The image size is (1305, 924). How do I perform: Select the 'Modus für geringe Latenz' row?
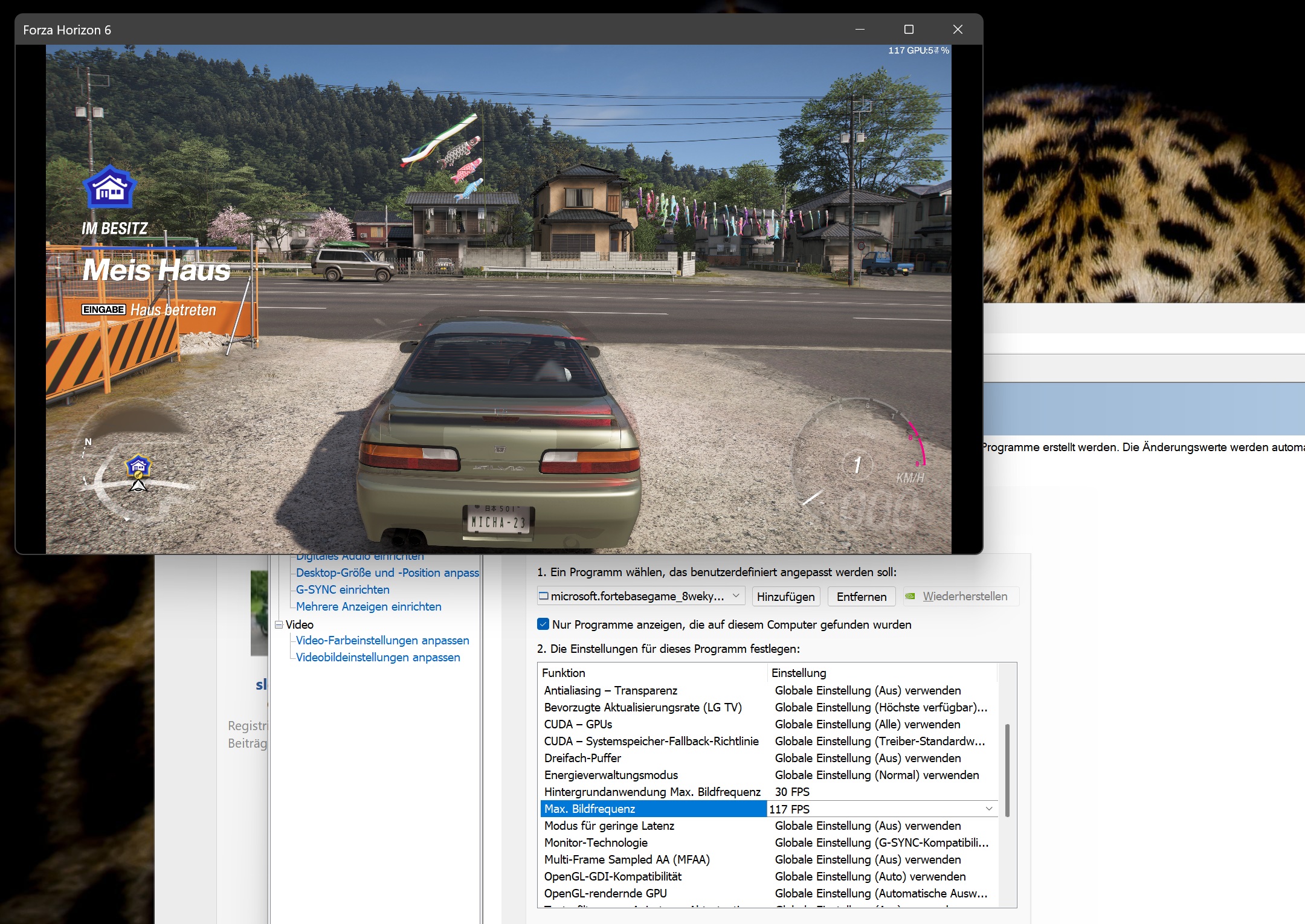point(768,826)
